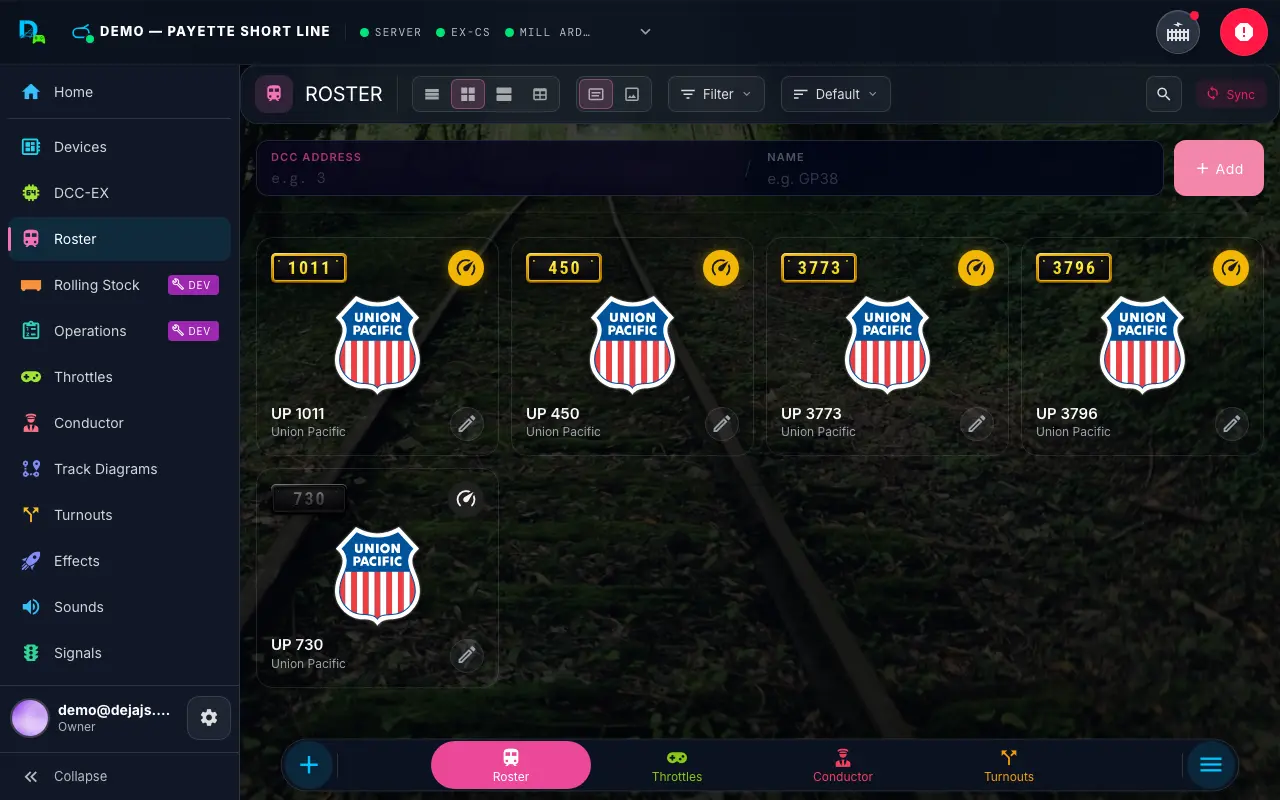Open the throttle for UP 450

point(721,268)
